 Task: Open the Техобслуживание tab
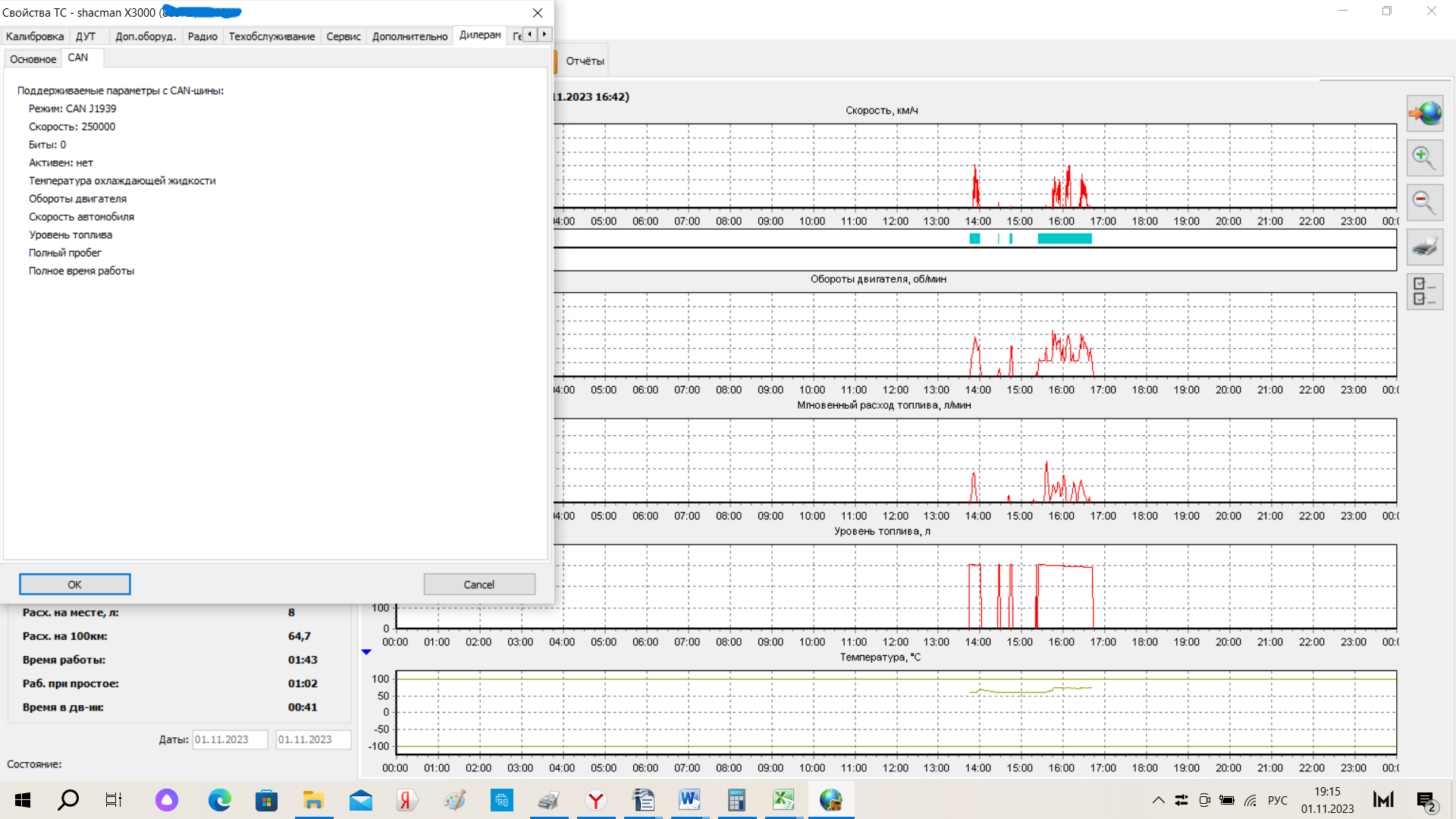pos(271,36)
